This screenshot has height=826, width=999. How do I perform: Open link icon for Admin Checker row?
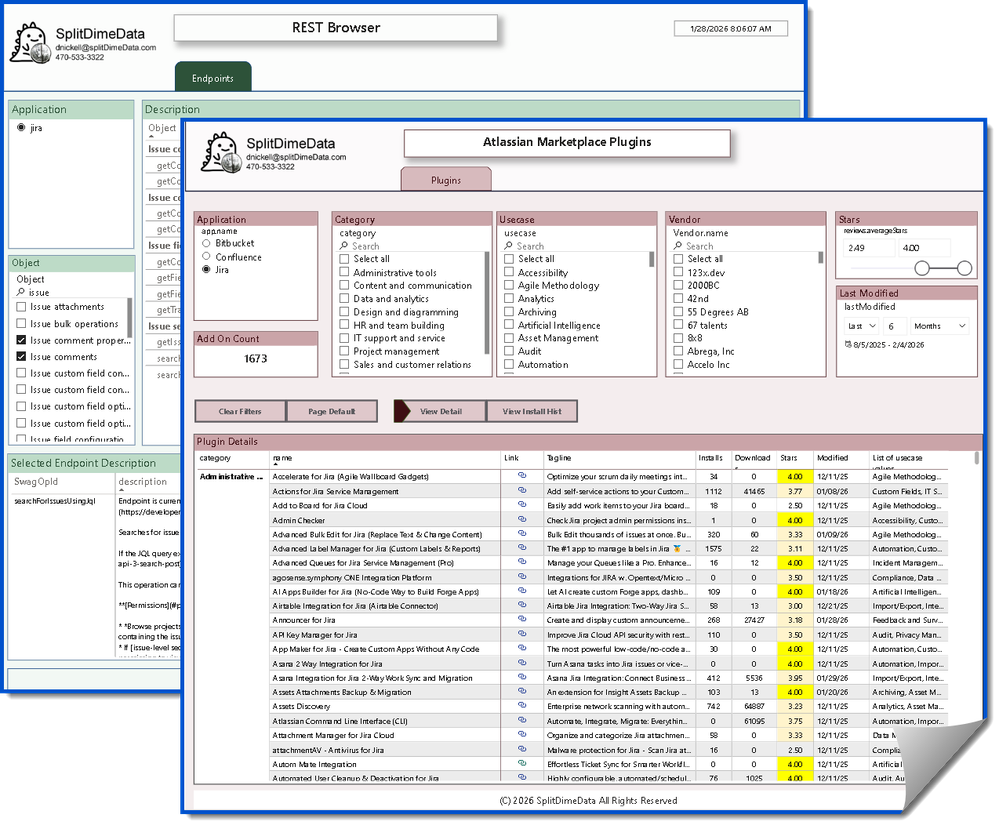click(x=522, y=519)
